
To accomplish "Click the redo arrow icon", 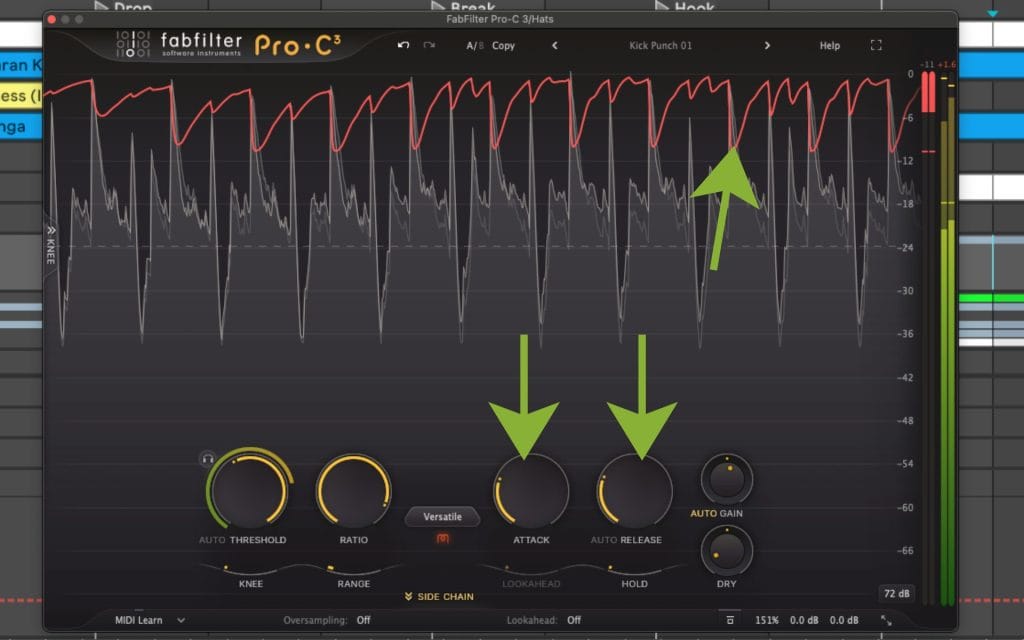I will tap(429, 46).
